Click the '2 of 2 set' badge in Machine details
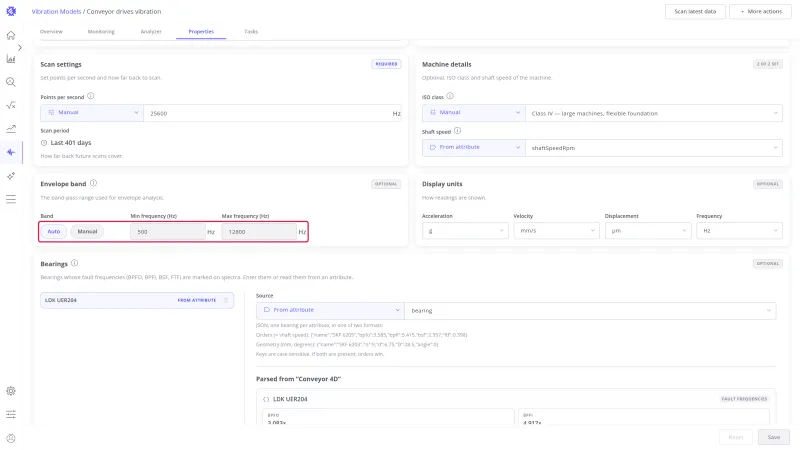The height and width of the screenshot is (450, 800). point(767,64)
